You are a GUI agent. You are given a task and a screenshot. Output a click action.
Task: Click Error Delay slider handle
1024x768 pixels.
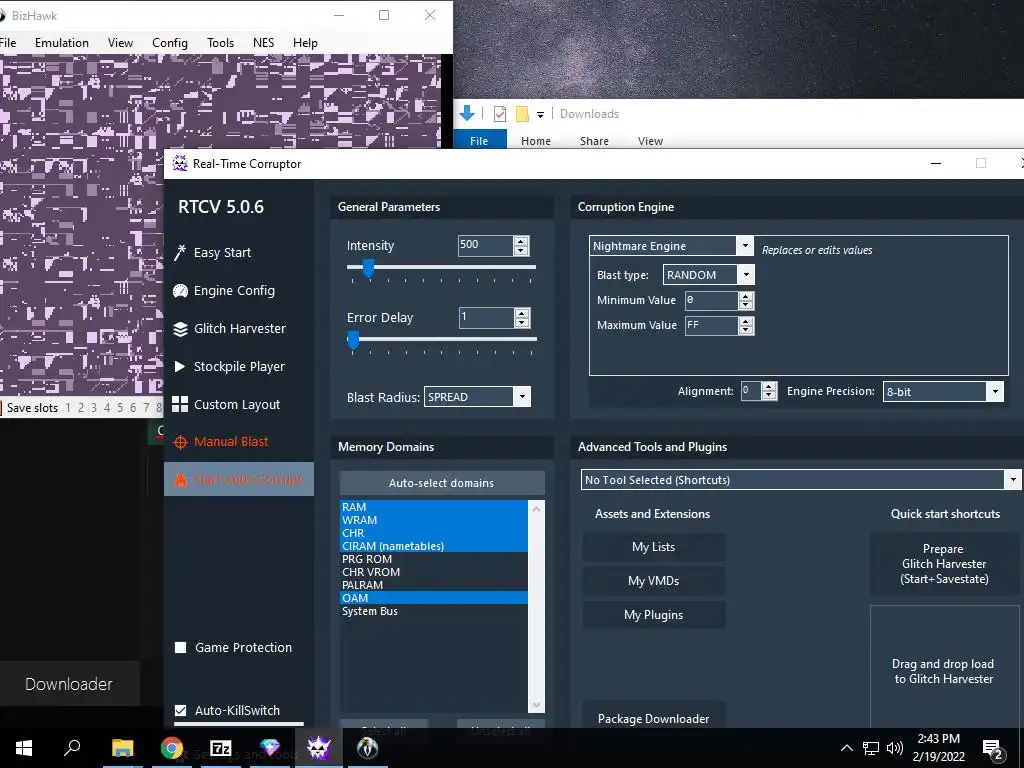tap(353, 339)
